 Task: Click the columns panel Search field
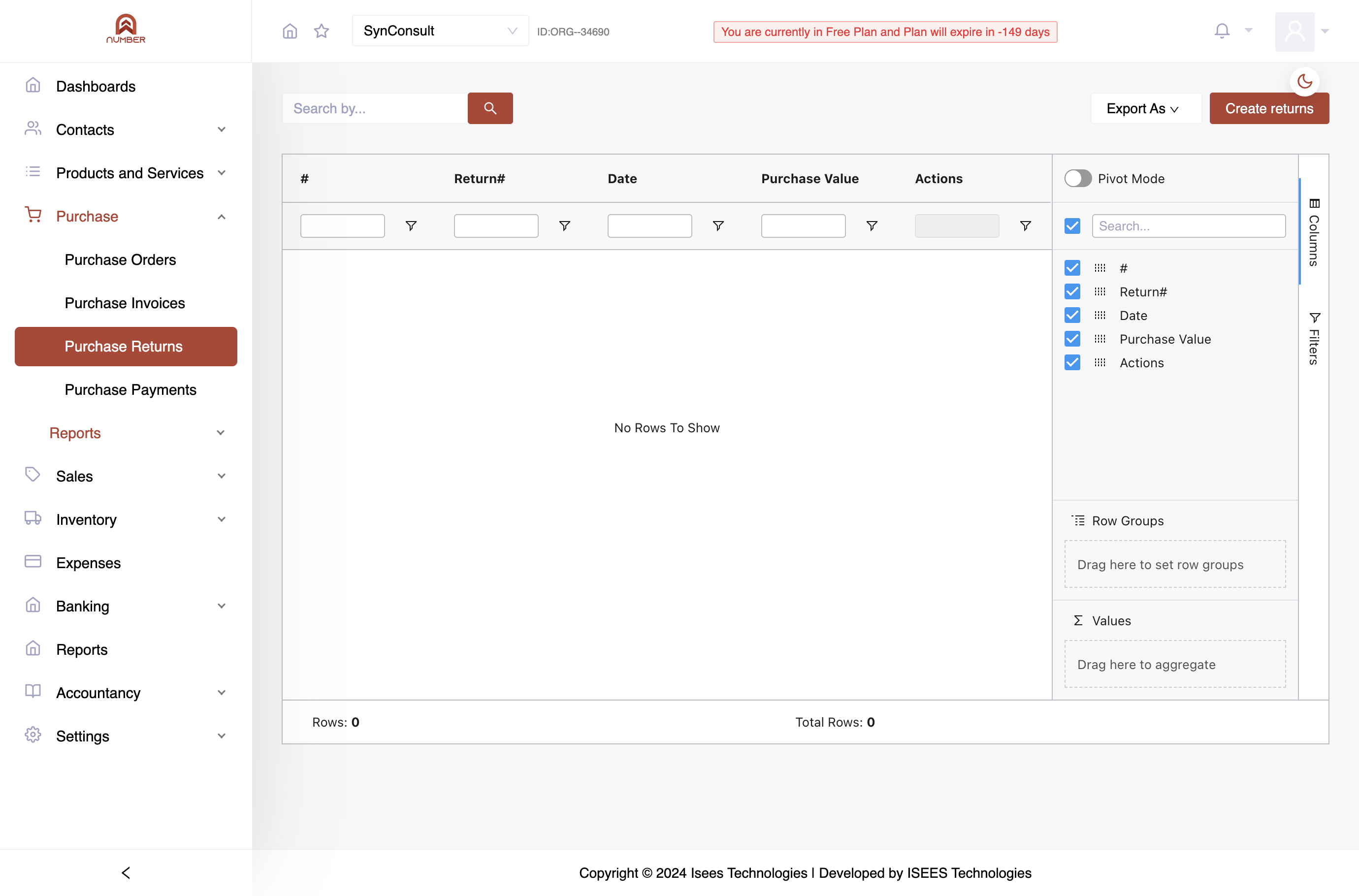click(x=1189, y=225)
